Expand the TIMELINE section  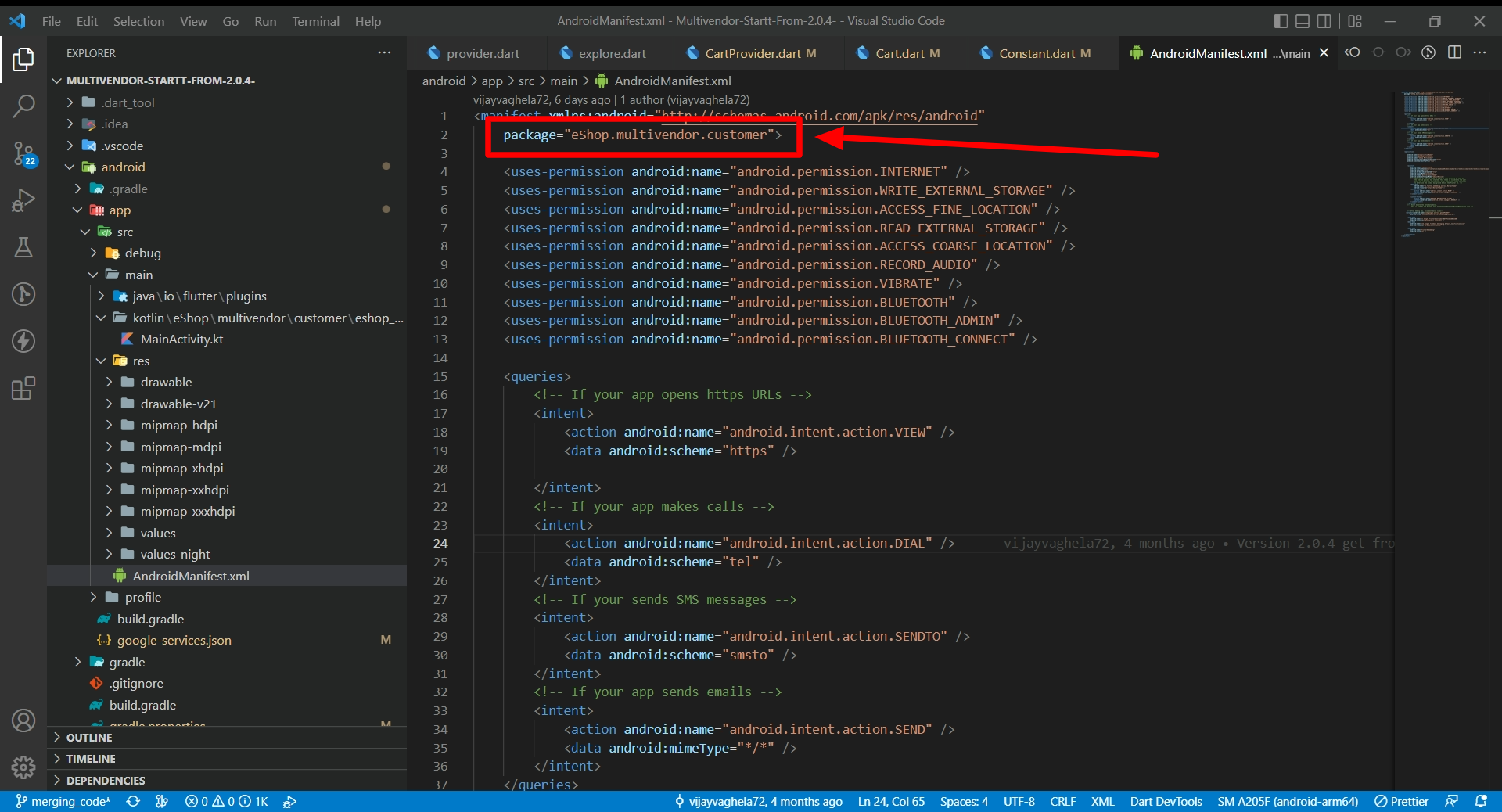coord(91,759)
